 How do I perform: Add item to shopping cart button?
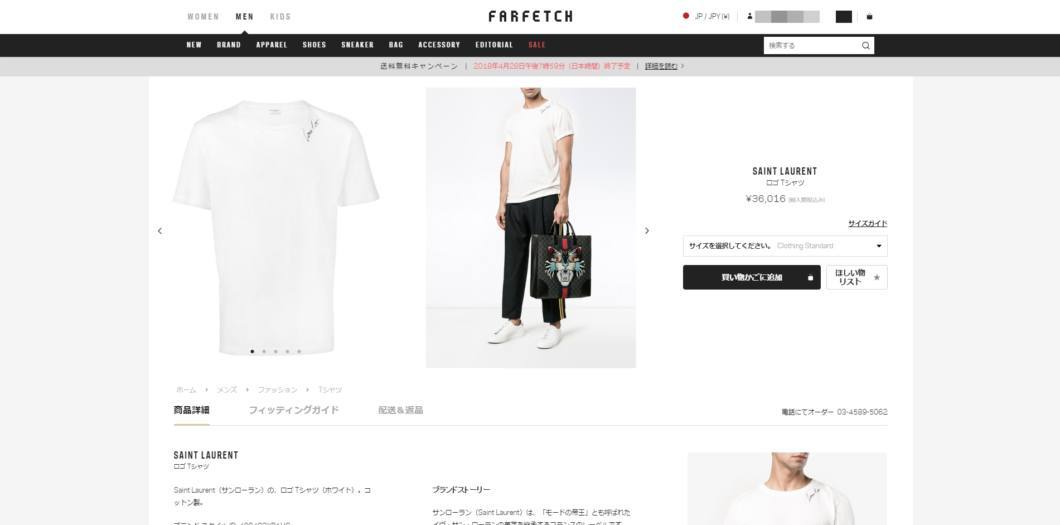[x=752, y=278]
